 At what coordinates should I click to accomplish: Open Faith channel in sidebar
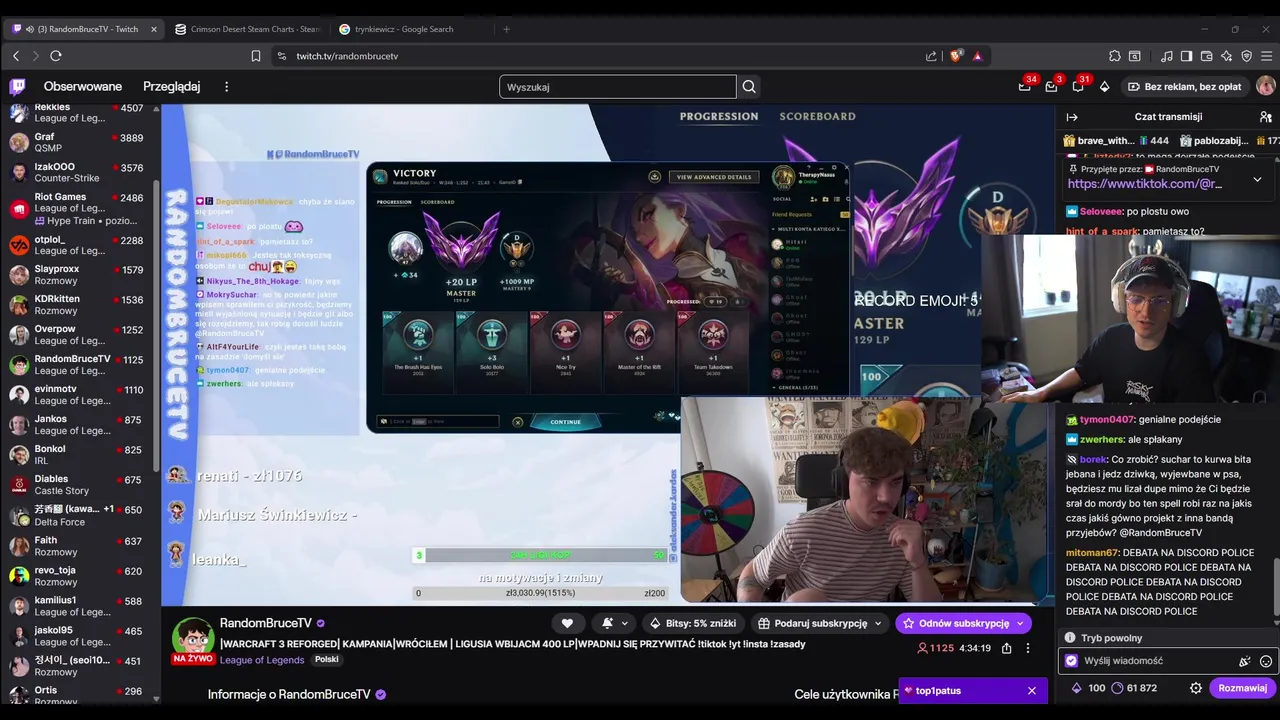tap(80, 546)
